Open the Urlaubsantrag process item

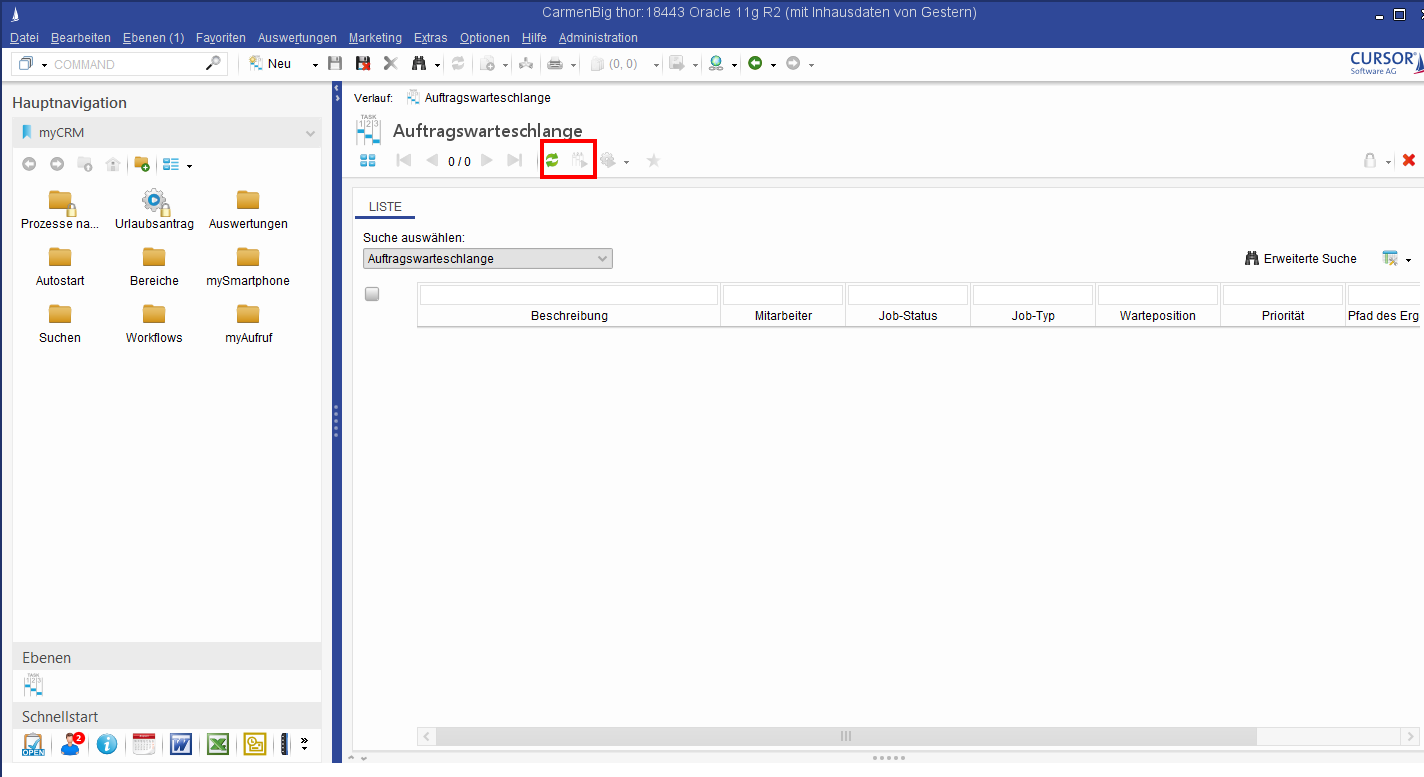click(154, 208)
